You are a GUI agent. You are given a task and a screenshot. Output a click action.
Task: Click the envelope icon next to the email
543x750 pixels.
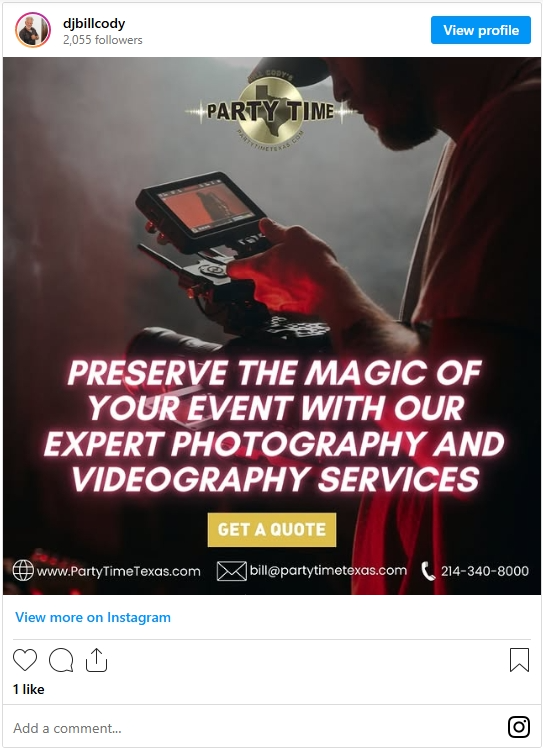[232, 571]
